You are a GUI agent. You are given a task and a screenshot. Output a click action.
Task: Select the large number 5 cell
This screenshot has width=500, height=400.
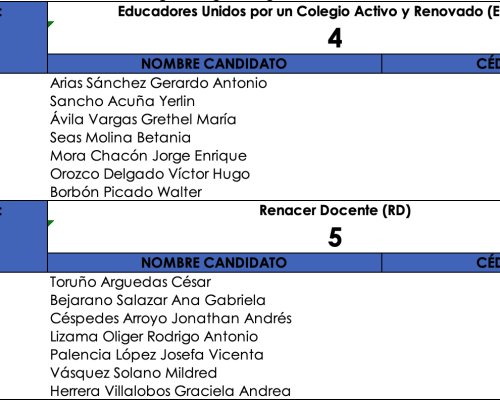[x=335, y=237]
